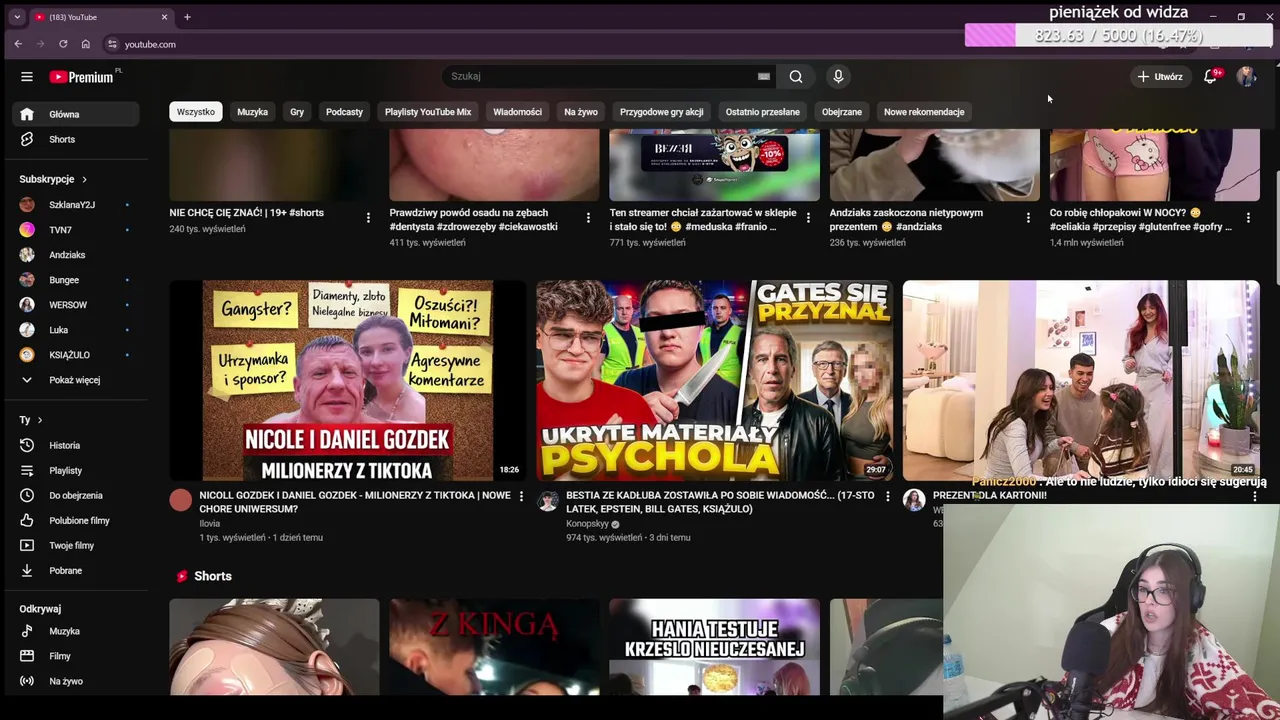Select the Muzyka filter chip

pyautogui.click(x=252, y=112)
